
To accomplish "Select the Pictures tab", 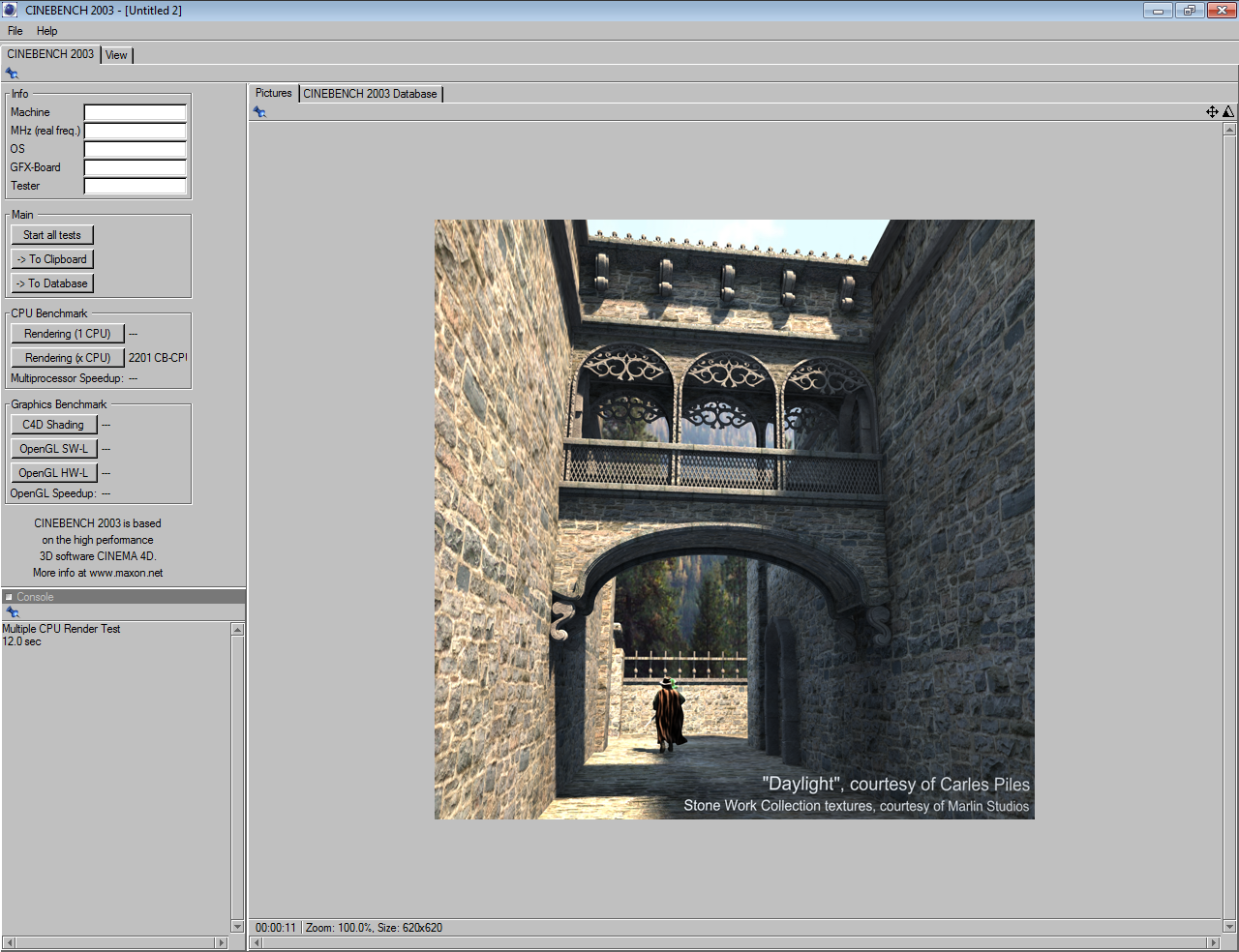I will [x=274, y=93].
